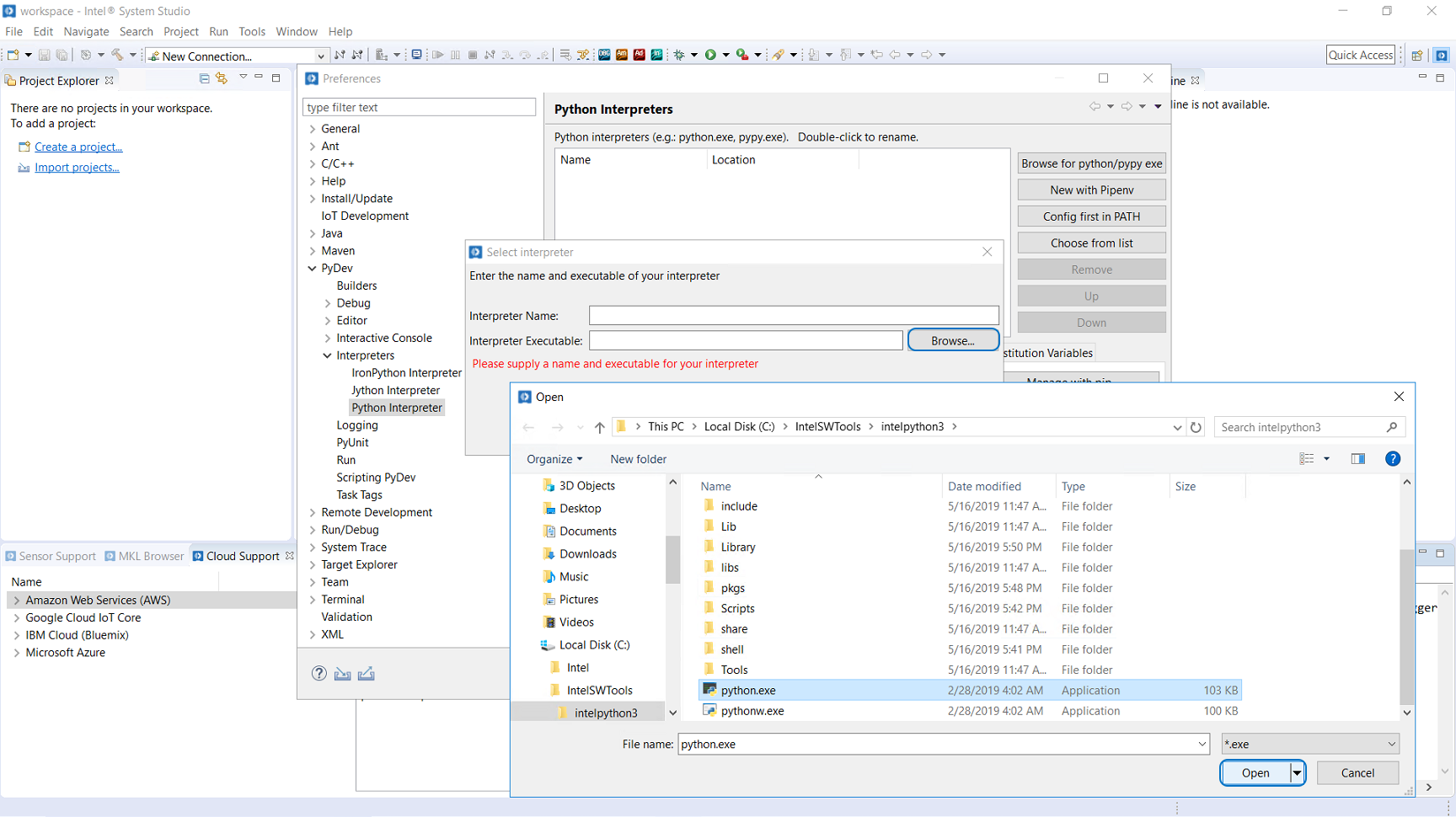
Task: Open the File name history dropdown arrow
Action: (x=1202, y=744)
